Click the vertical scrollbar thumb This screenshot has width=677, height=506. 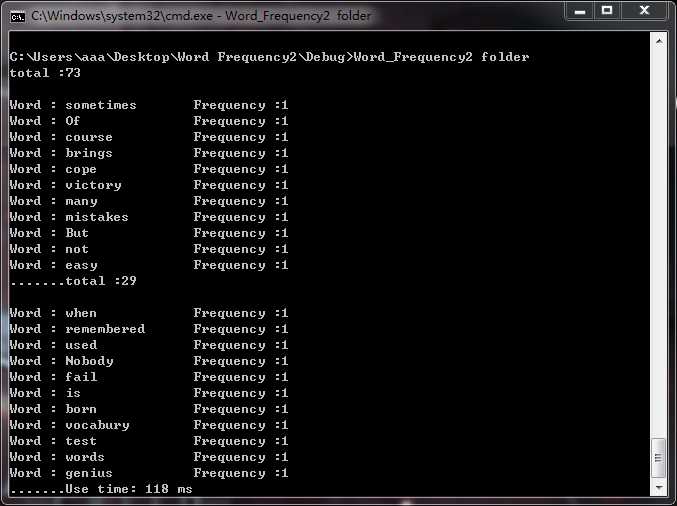[659, 458]
